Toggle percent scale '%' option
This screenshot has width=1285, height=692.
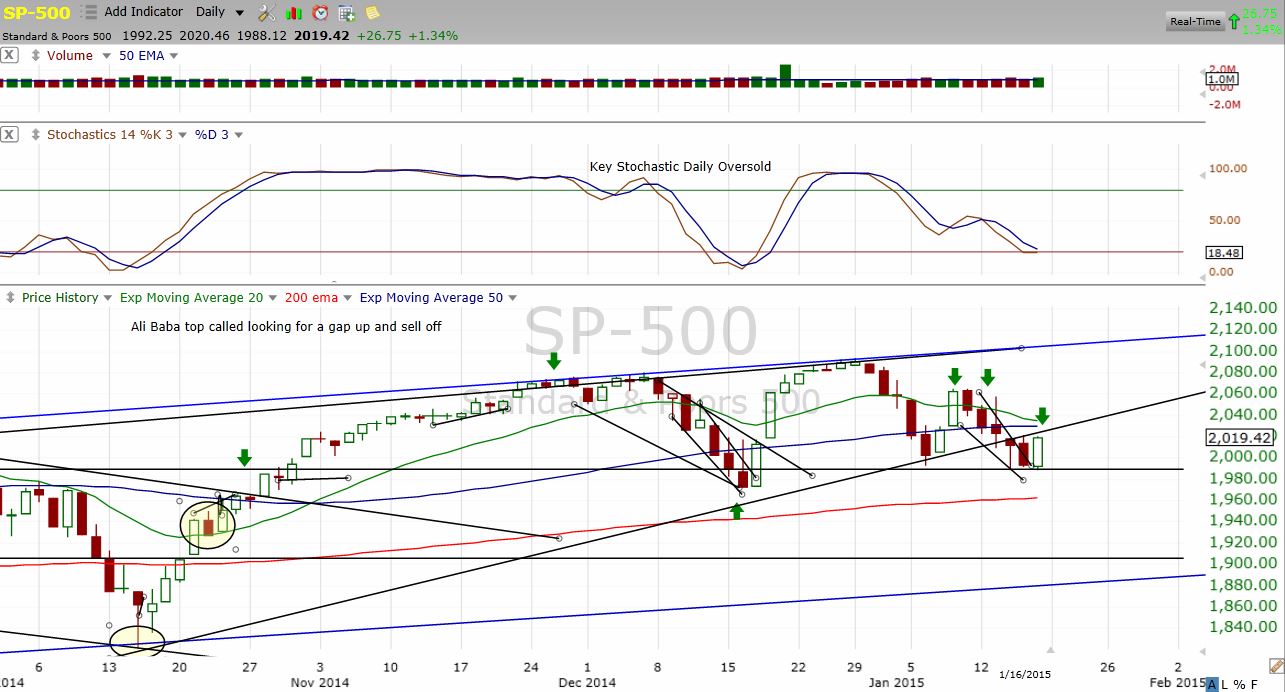point(1239,684)
